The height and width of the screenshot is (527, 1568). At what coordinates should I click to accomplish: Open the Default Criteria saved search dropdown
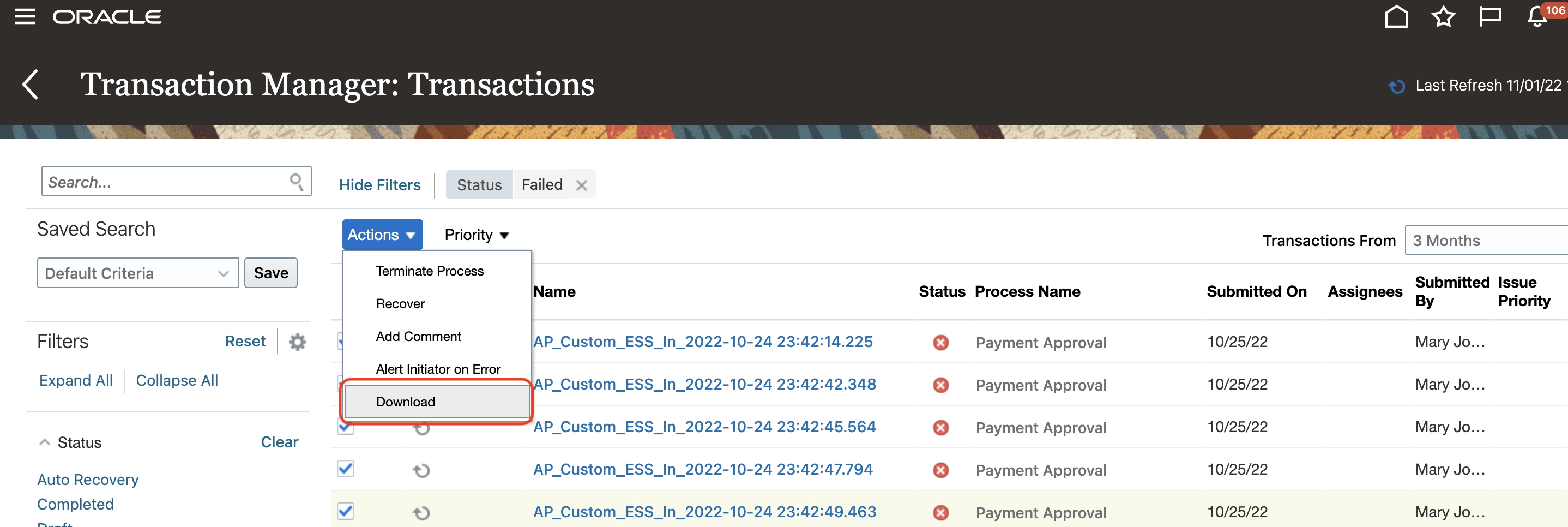(x=137, y=273)
